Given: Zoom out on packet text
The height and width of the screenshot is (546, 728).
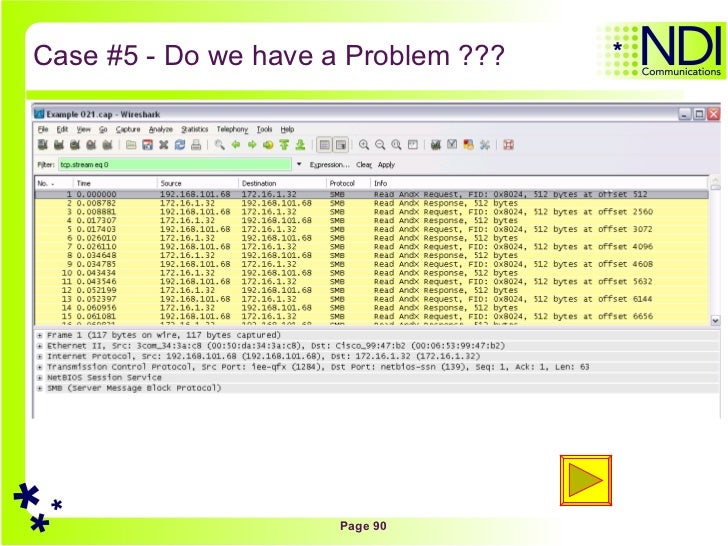Looking at the screenshot, I should coord(380,145).
